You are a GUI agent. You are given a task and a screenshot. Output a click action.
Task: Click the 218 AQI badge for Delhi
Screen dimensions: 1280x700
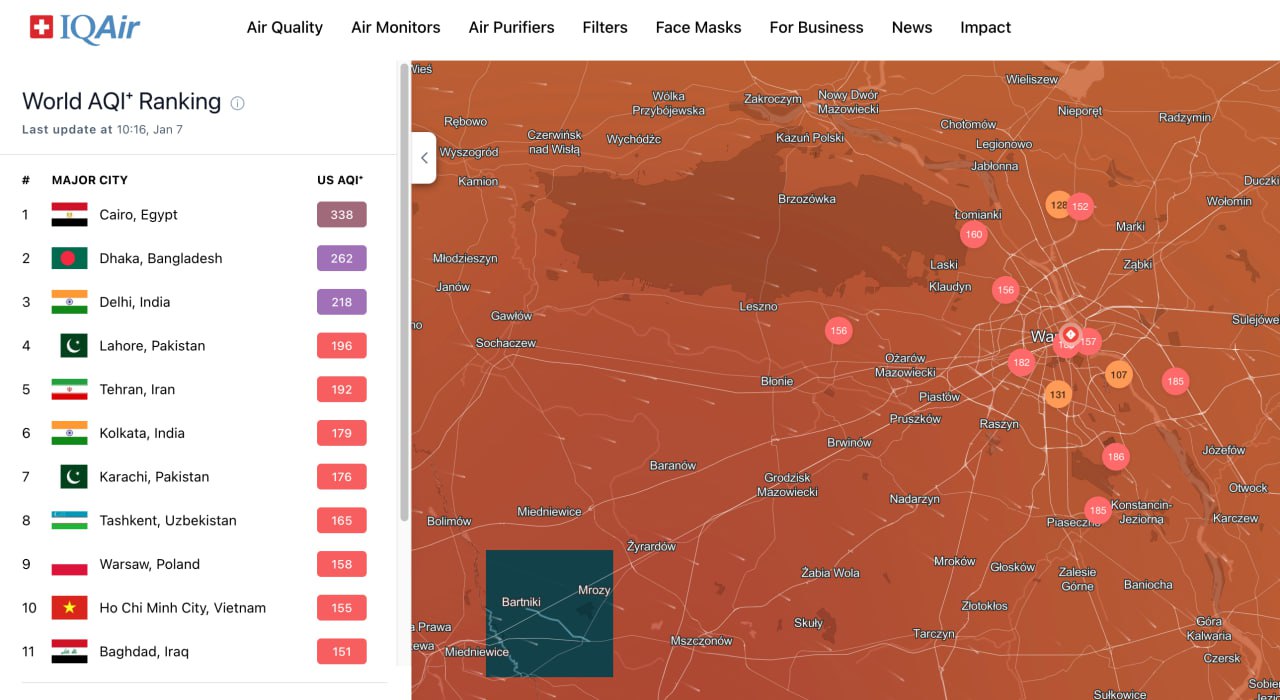point(342,302)
